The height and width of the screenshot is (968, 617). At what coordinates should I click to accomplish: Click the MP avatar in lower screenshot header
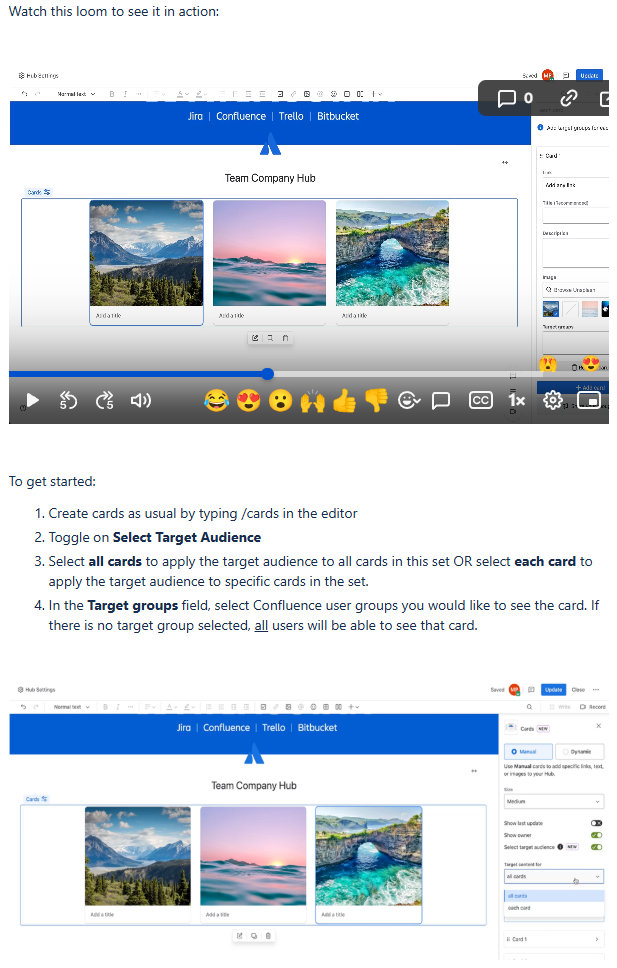click(x=514, y=690)
